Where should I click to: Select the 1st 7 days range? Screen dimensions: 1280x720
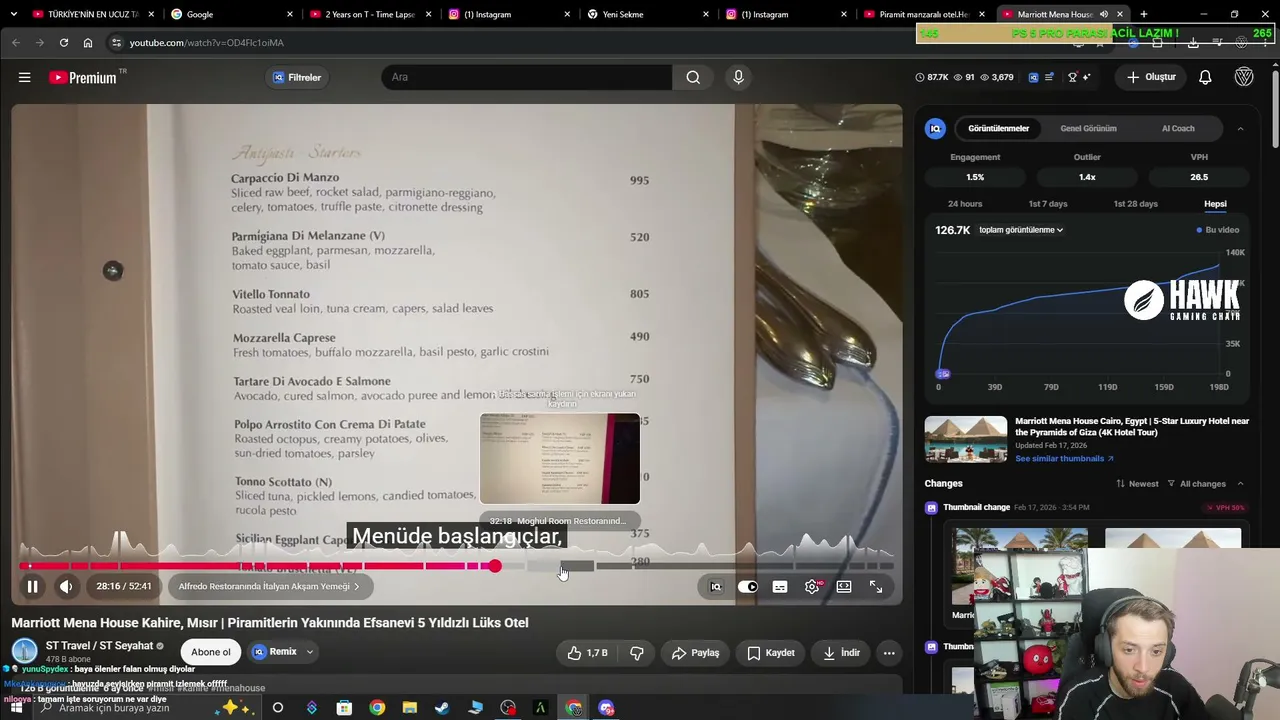[x=1048, y=204]
